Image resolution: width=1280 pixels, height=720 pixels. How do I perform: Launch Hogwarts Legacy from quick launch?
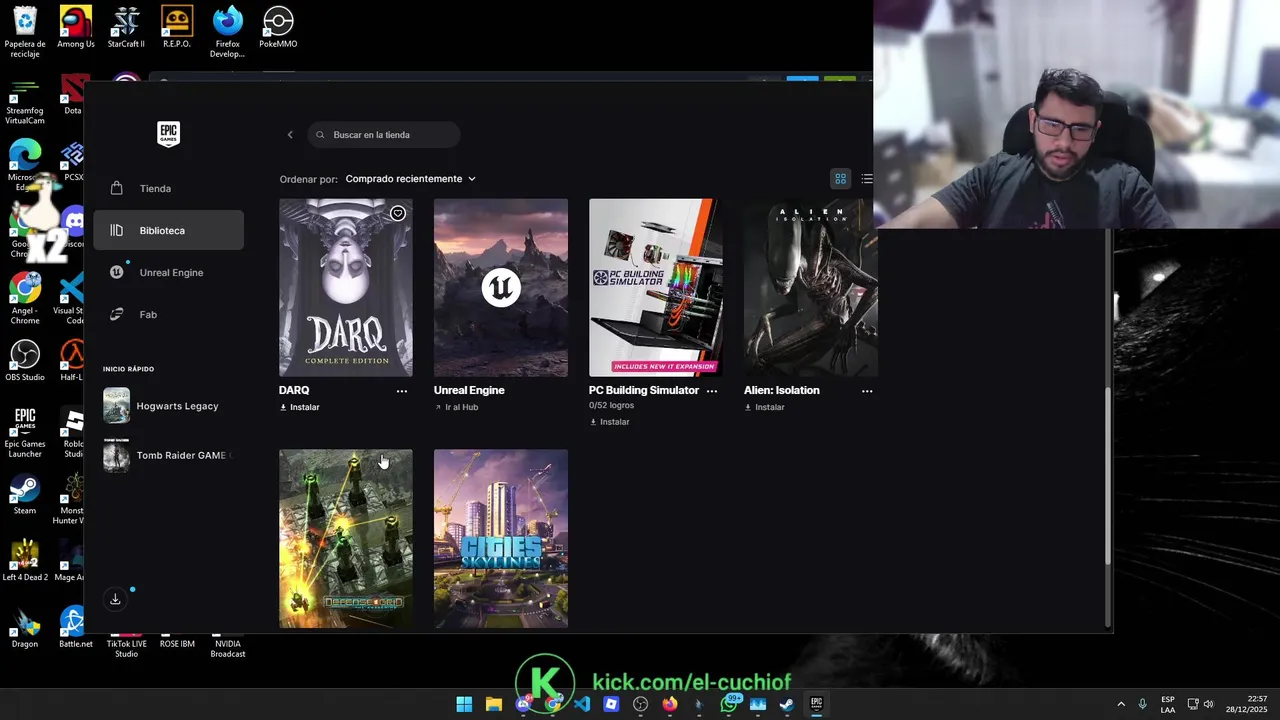168,406
